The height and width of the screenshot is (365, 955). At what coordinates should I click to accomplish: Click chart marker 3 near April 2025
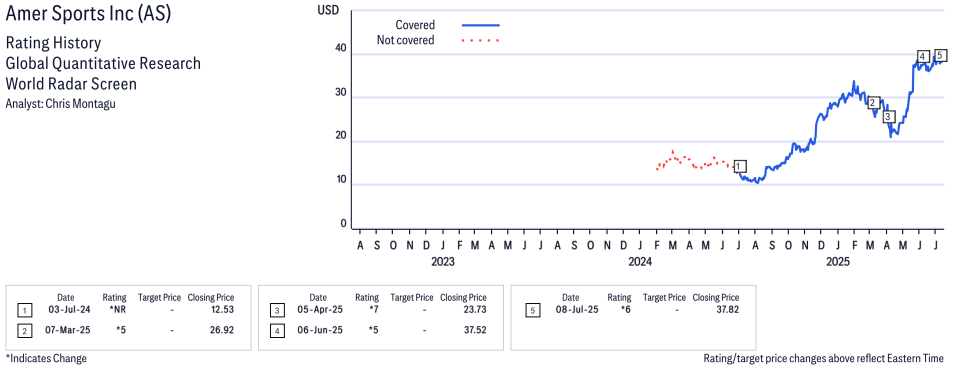coord(888,116)
